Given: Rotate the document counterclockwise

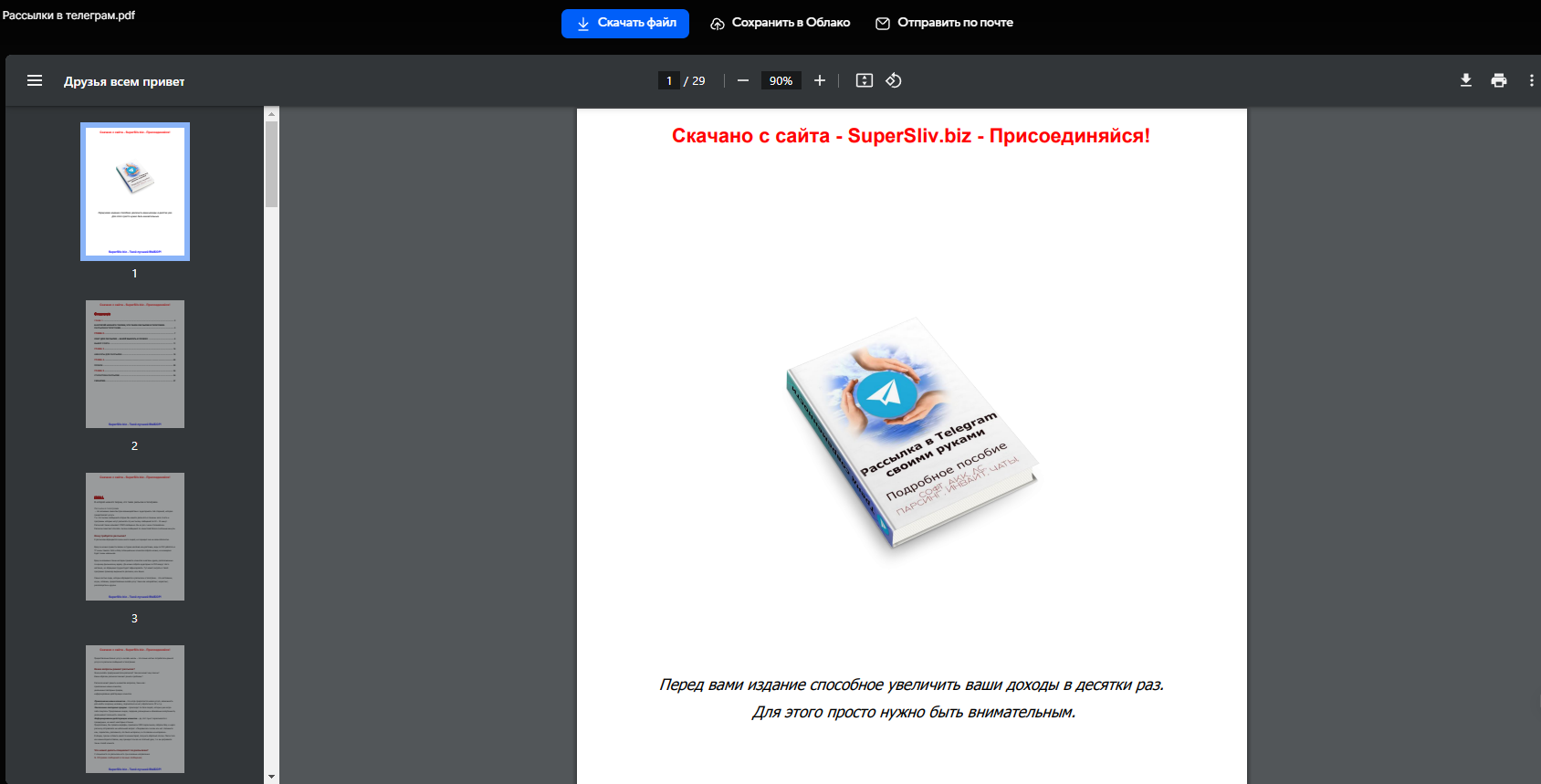Looking at the screenshot, I should tap(894, 80).
